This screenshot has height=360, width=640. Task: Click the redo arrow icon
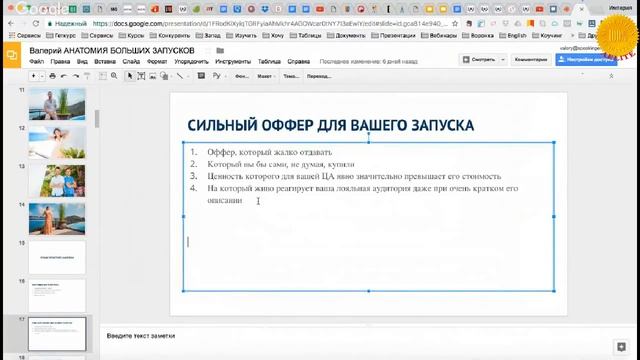coord(76,76)
